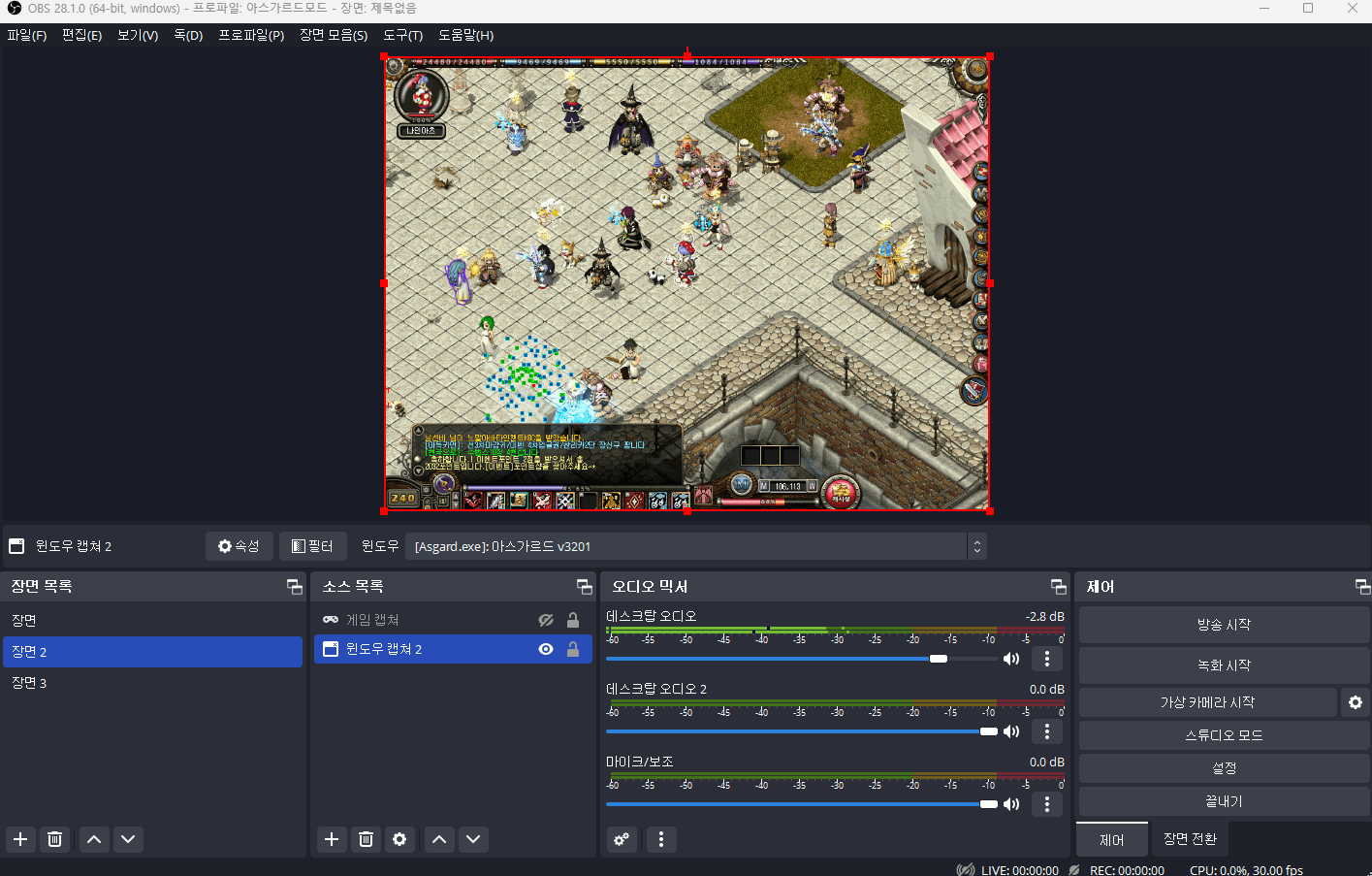Screen dimensions: 1372x876
Task: Open the 보기(V) menu
Action: [138, 35]
